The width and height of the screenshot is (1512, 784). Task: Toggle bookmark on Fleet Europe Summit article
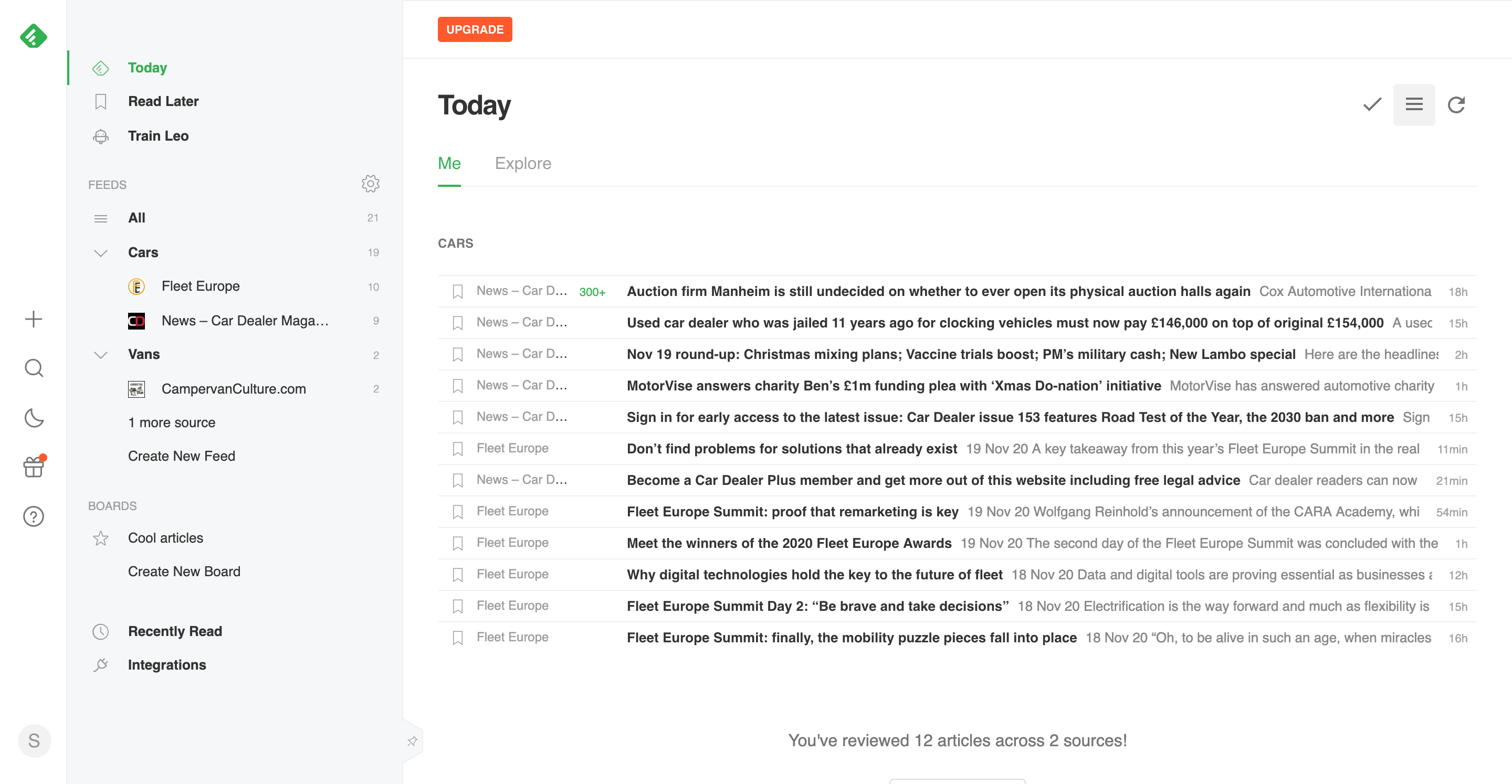click(x=456, y=511)
